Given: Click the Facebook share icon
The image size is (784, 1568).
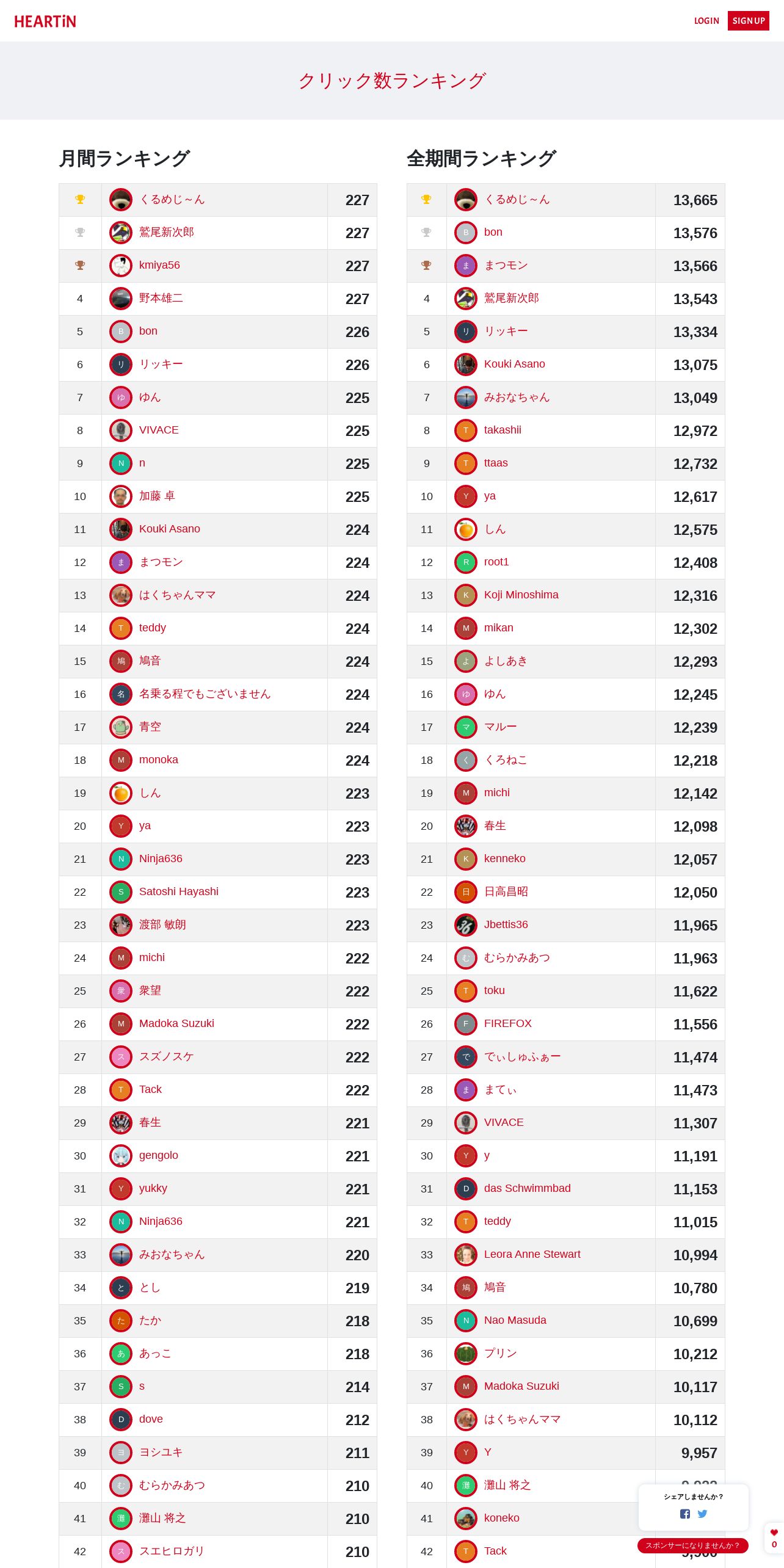Looking at the screenshot, I should point(684,1514).
